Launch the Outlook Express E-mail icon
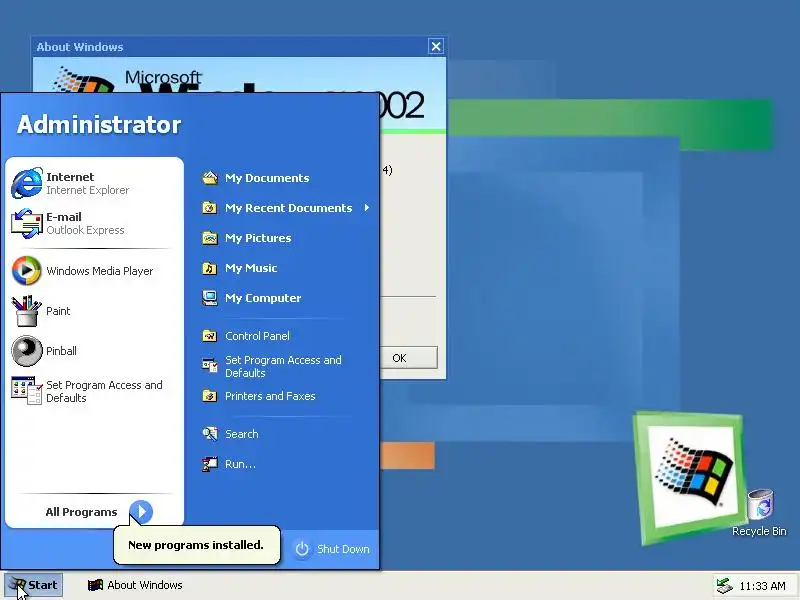This screenshot has width=800, height=600. (27, 223)
